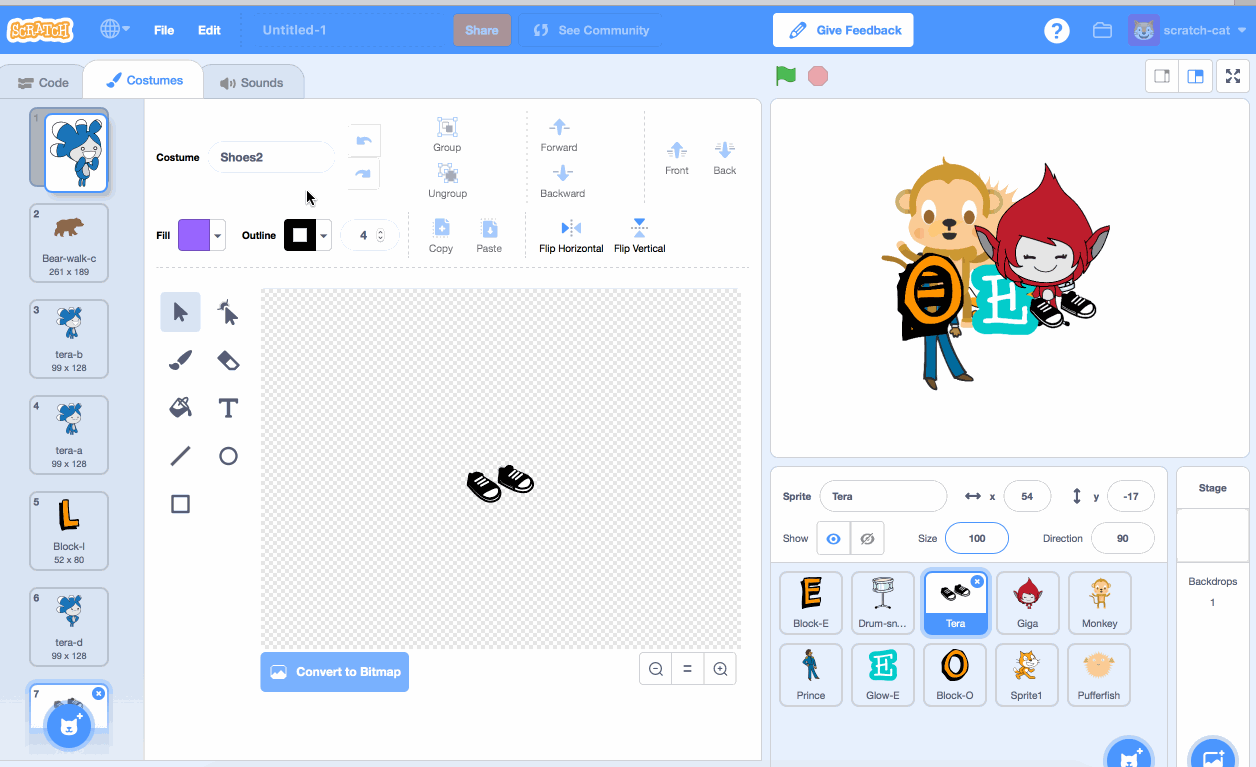Click the project title Untitled-1
Screen dimensions: 1256x767
coord(294,30)
